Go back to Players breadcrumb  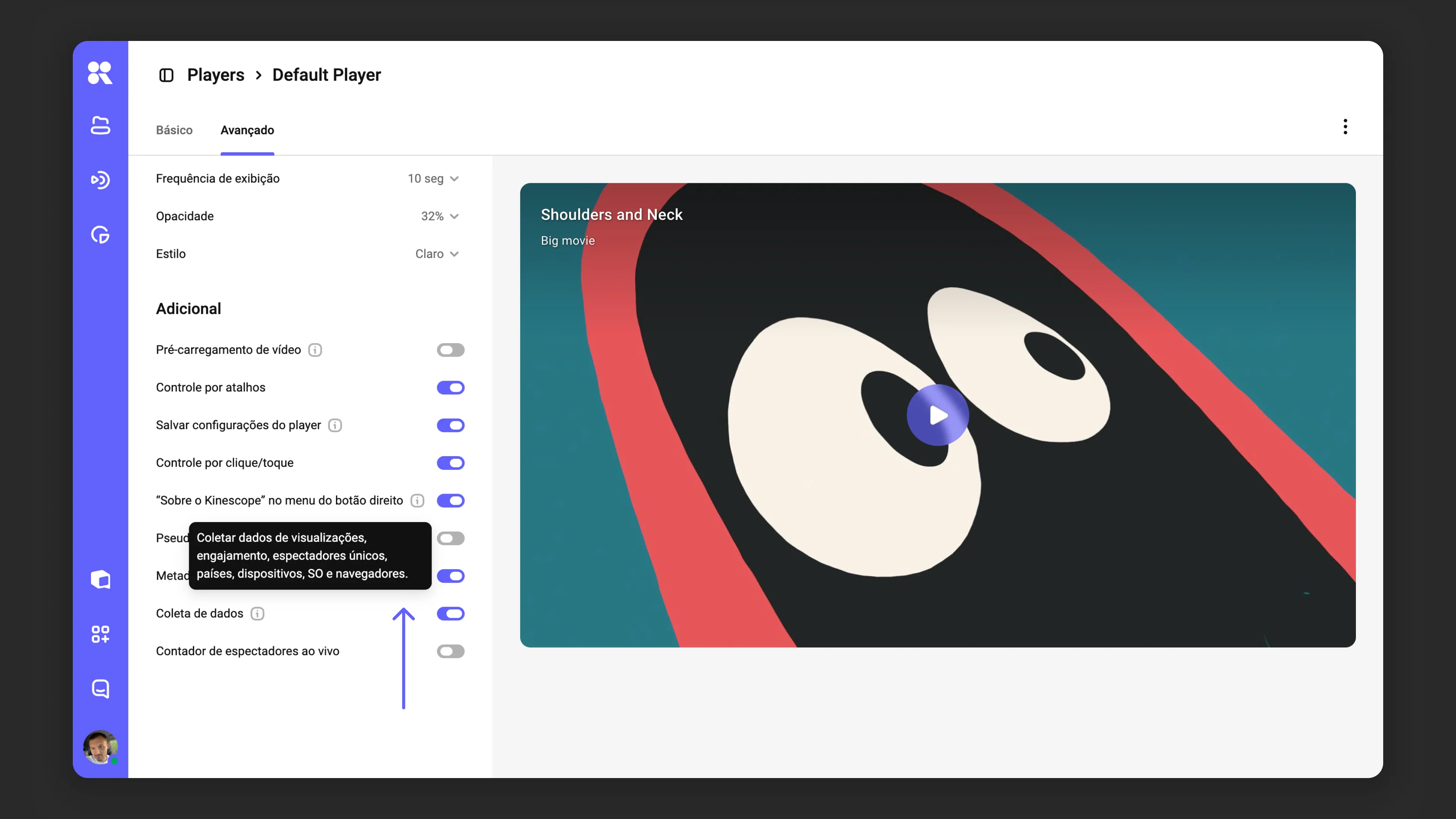(x=215, y=75)
